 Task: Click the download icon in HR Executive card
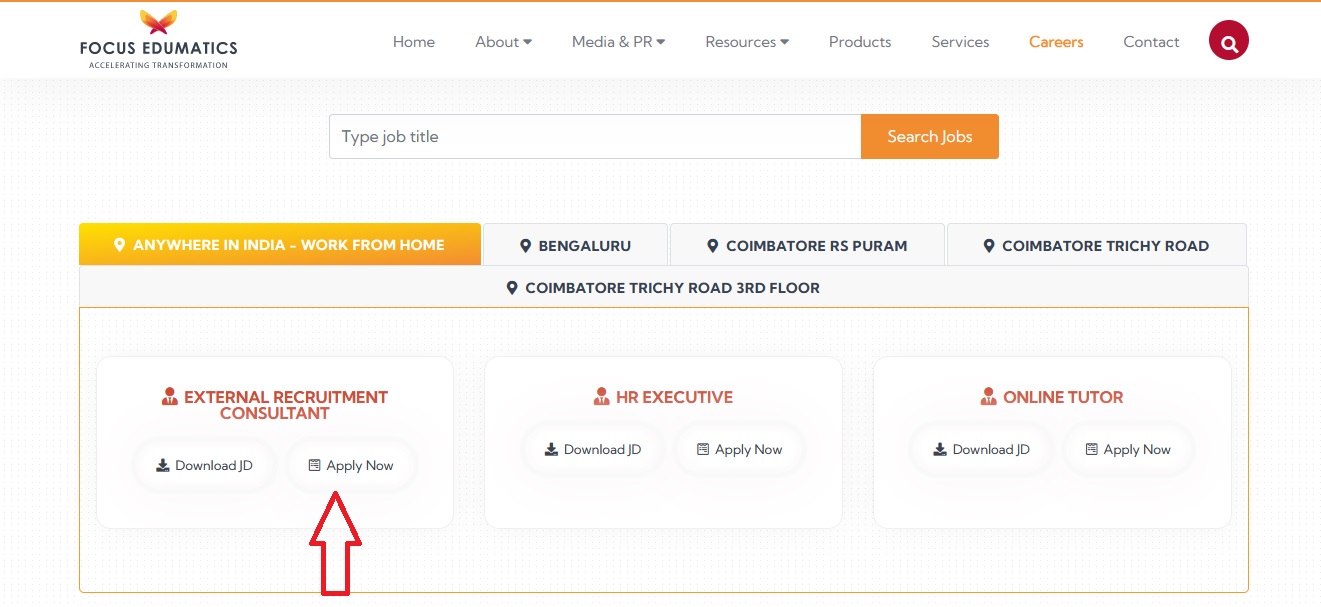pyautogui.click(x=551, y=450)
